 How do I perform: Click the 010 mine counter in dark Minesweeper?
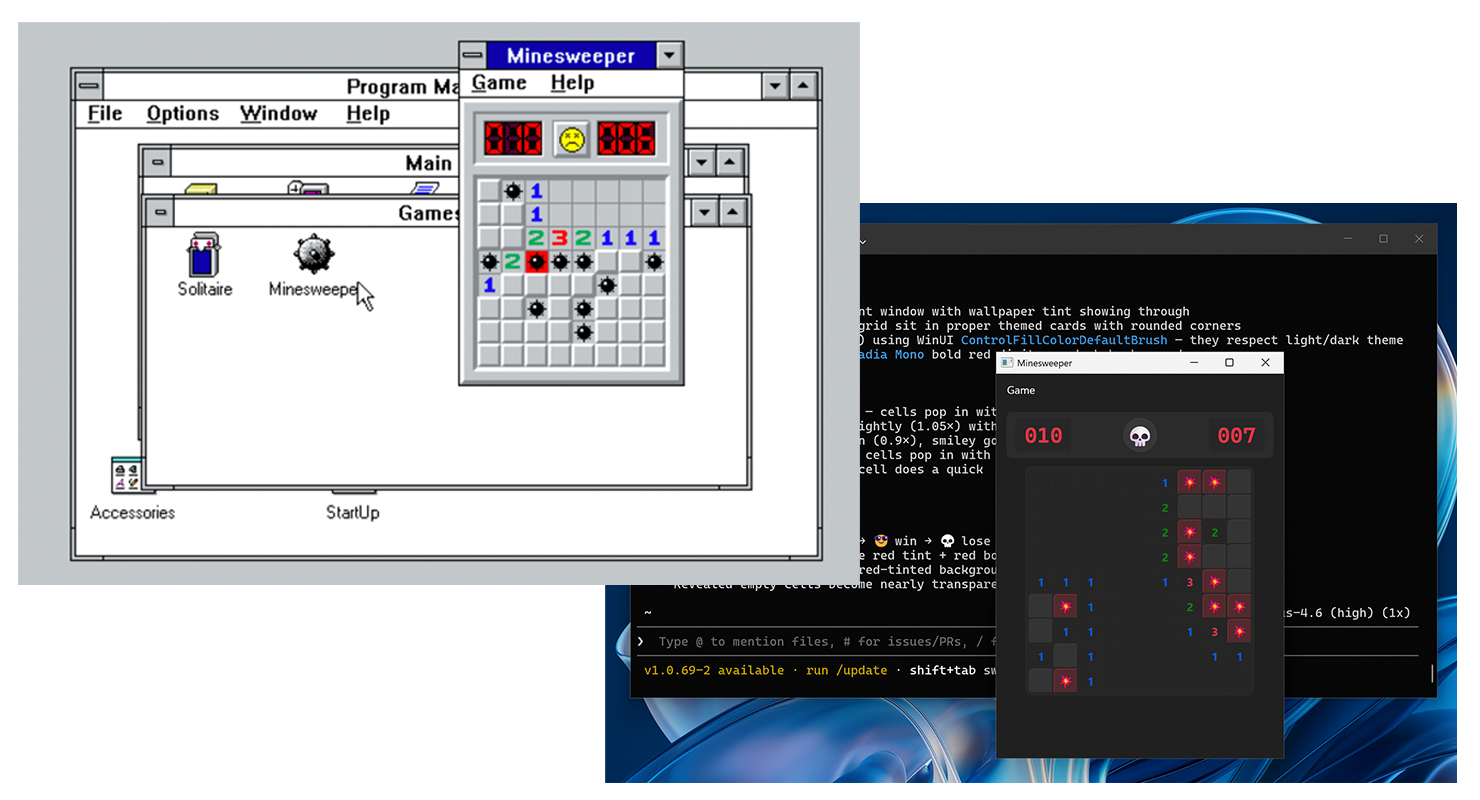pyautogui.click(x=1043, y=436)
